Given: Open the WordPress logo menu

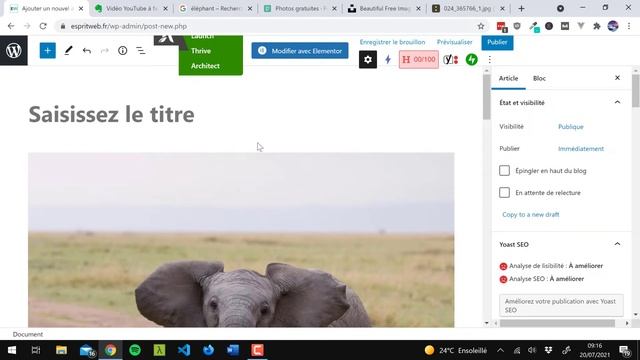Looking at the screenshot, I should click(x=14, y=51).
